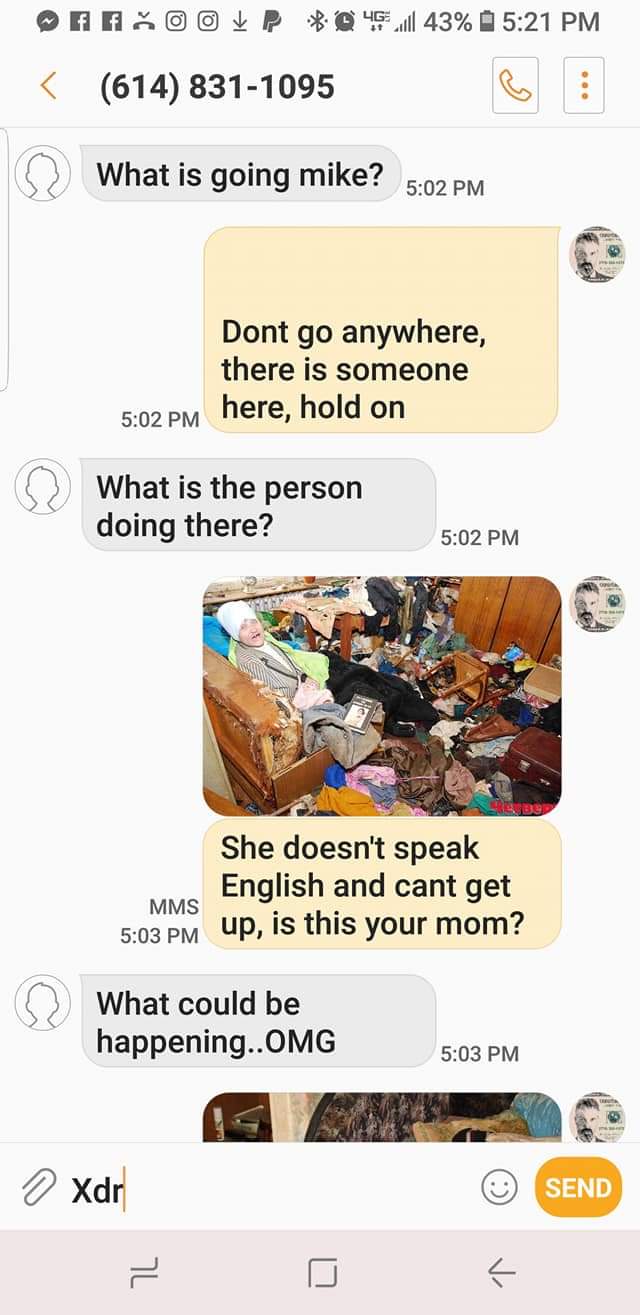The height and width of the screenshot is (1315, 640).
Task: Tap sender profile picture next to top yellow bubble
Action: click(x=597, y=254)
